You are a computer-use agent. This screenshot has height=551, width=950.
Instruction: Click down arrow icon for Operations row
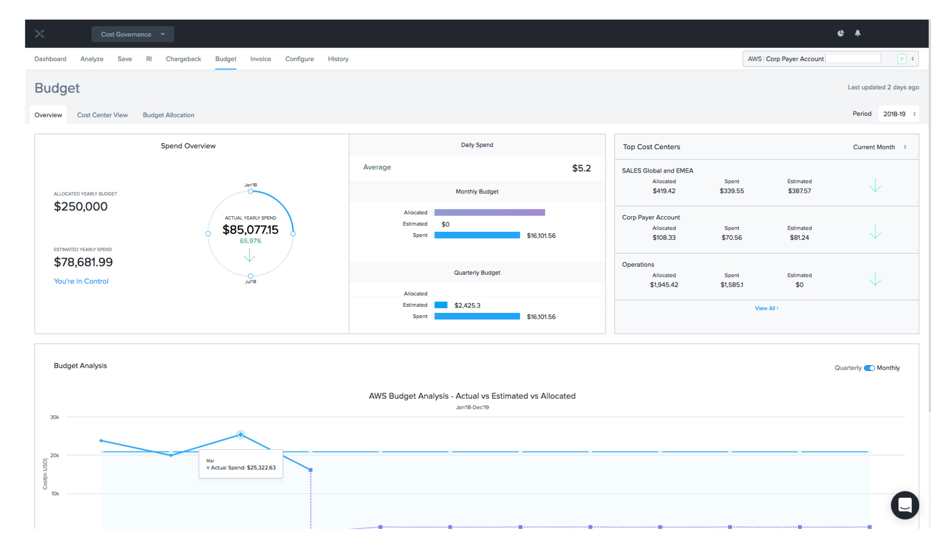click(x=875, y=280)
